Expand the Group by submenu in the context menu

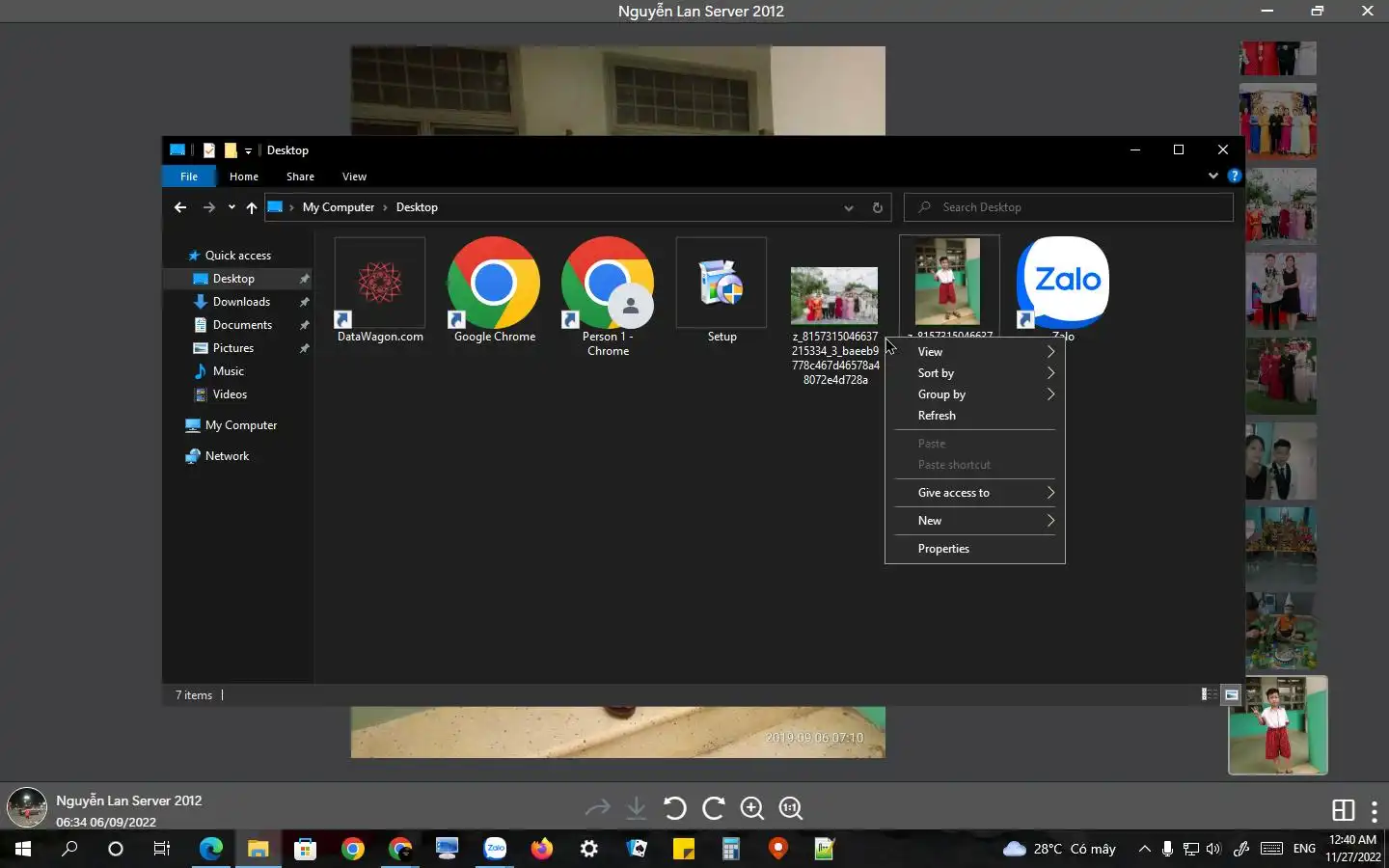coord(975,394)
